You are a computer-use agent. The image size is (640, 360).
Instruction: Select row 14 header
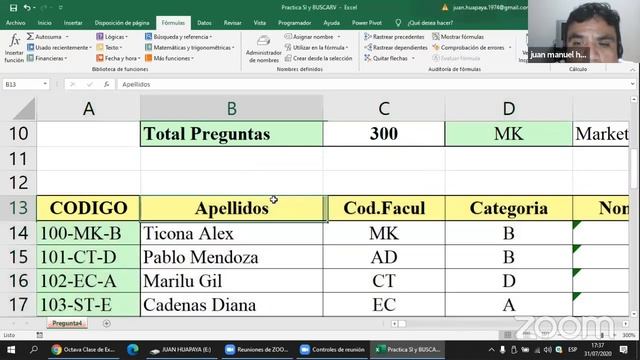pos(18,233)
